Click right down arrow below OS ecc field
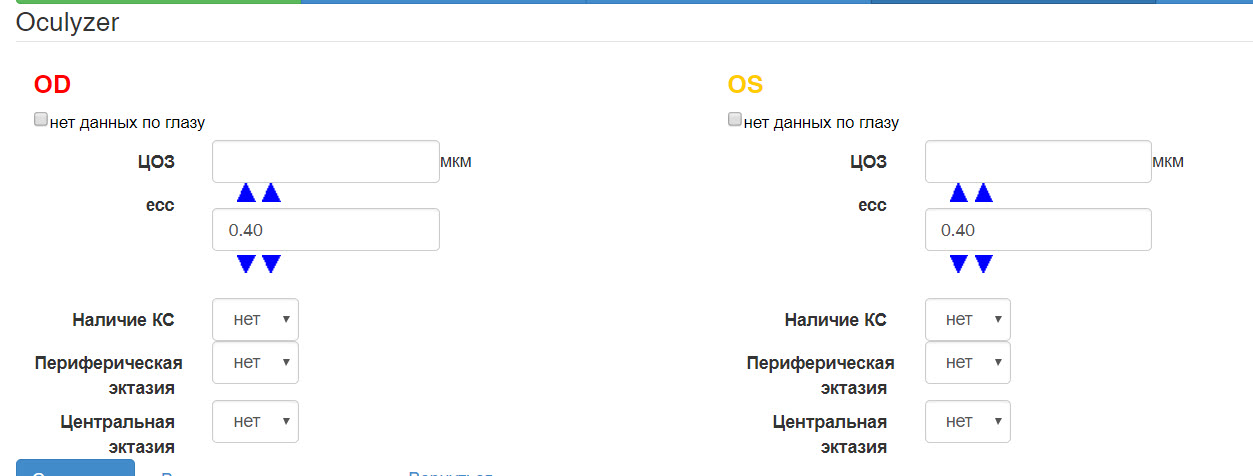 (984, 264)
